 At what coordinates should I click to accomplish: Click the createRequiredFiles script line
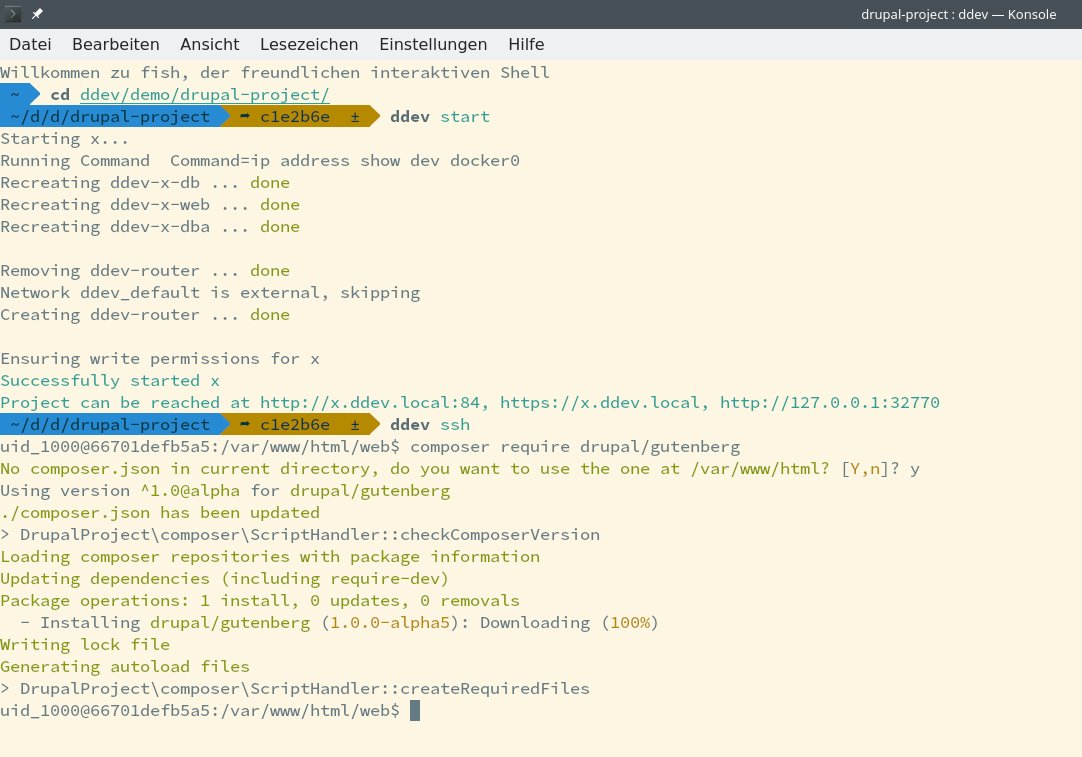tap(295, 689)
